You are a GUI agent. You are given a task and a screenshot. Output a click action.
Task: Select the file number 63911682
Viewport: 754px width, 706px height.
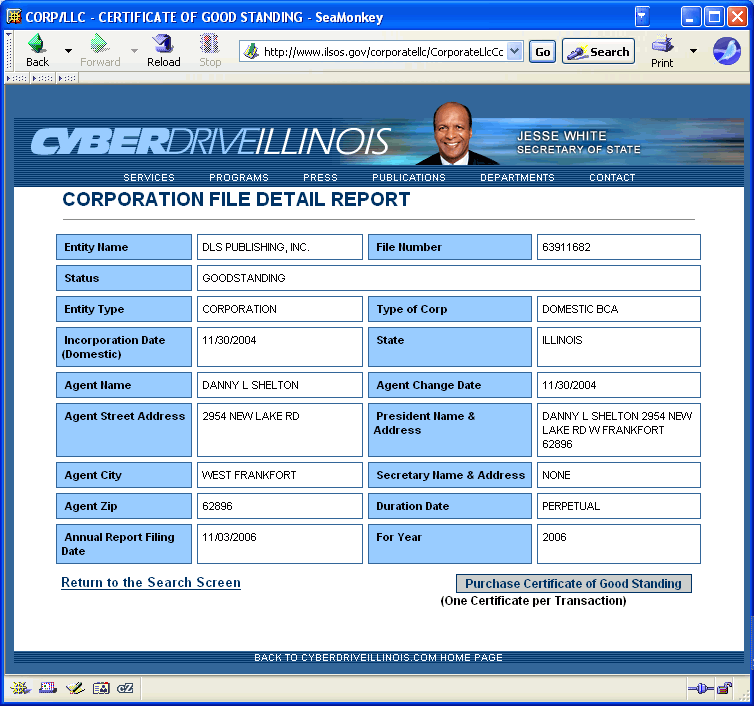pyautogui.click(x=566, y=247)
